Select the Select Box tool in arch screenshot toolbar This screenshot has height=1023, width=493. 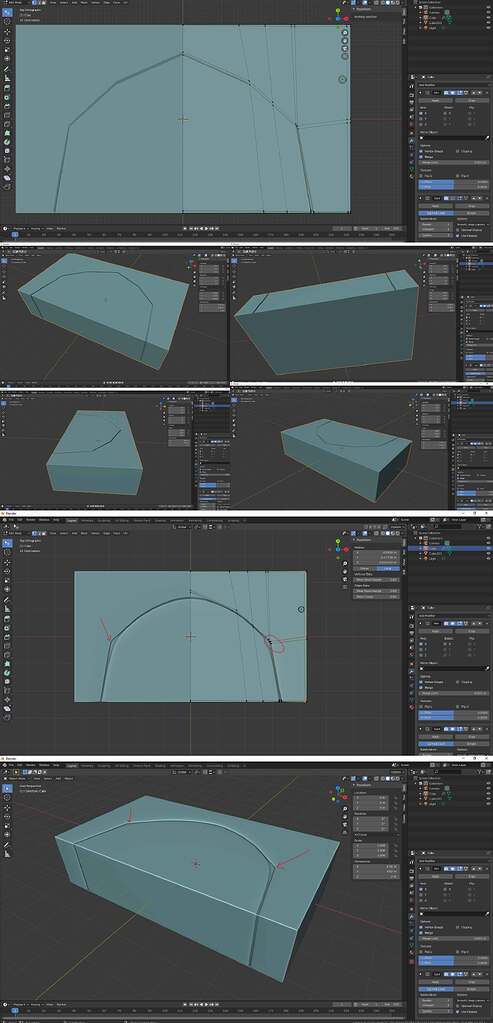click(7, 543)
